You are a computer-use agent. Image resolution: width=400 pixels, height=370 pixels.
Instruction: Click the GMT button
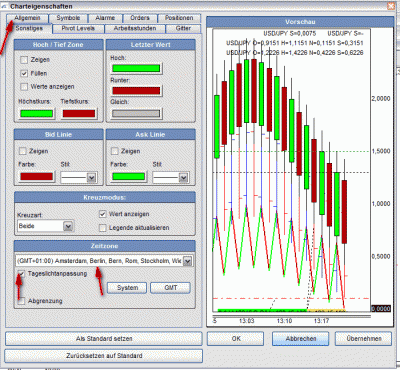[170, 288]
